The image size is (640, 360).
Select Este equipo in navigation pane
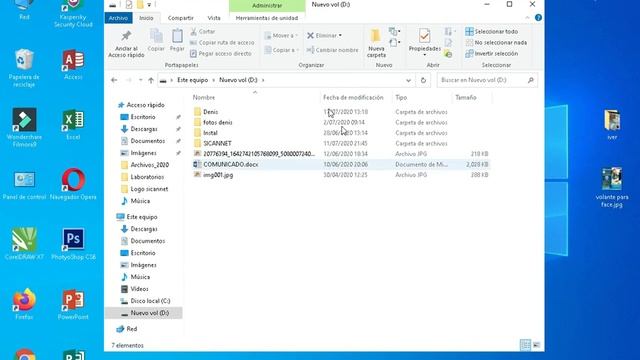141,217
